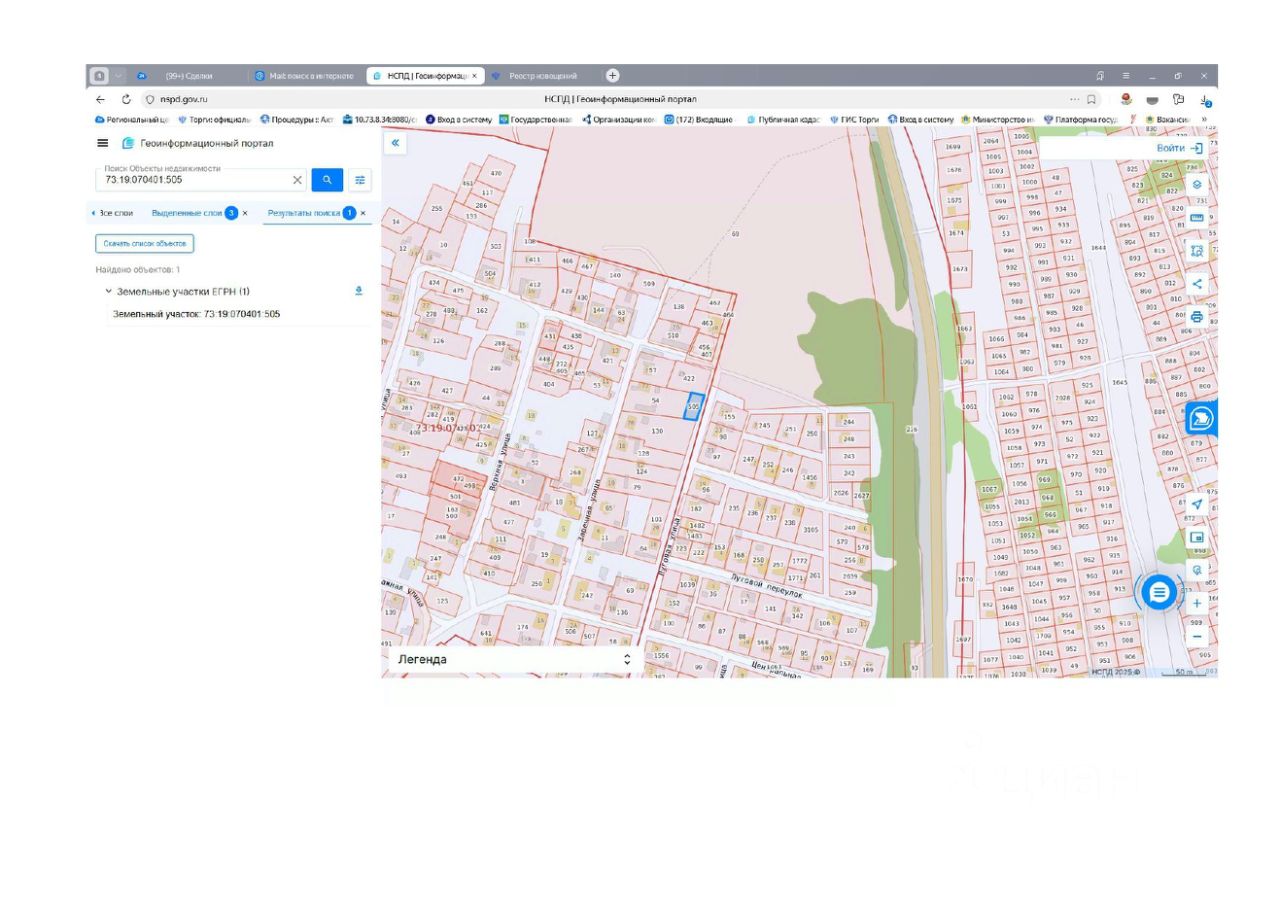Screen dimensions: 1280x904
Task: Expand the Легенда panel
Action: click(x=627, y=659)
